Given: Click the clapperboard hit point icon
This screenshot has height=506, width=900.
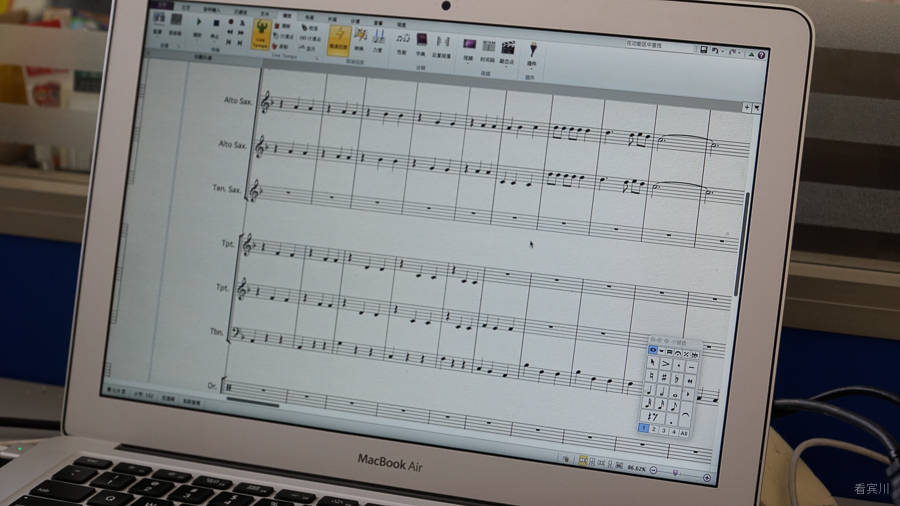Looking at the screenshot, I should [x=508, y=47].
